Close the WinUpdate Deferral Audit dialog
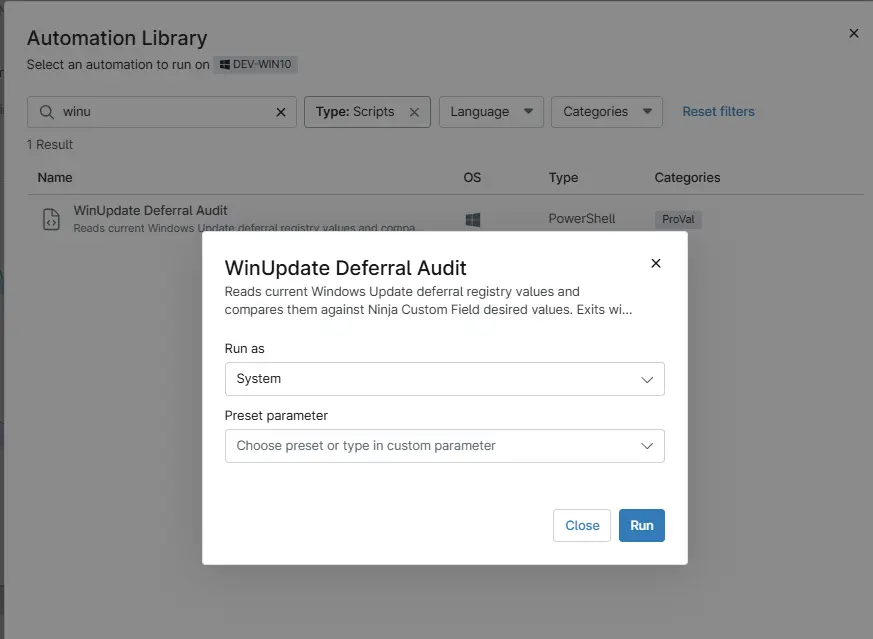This screenshot has width=873, height=639. pos(656,263)
